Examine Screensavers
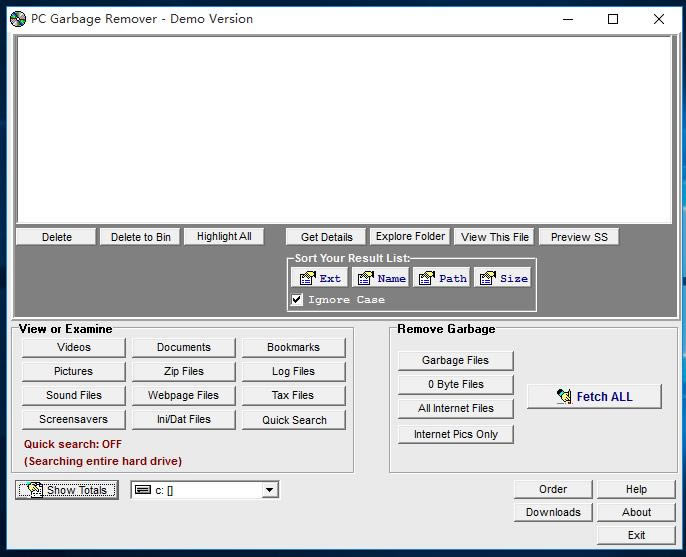The image size is (686, 557). pyautogui.click(x=74, y=420)
